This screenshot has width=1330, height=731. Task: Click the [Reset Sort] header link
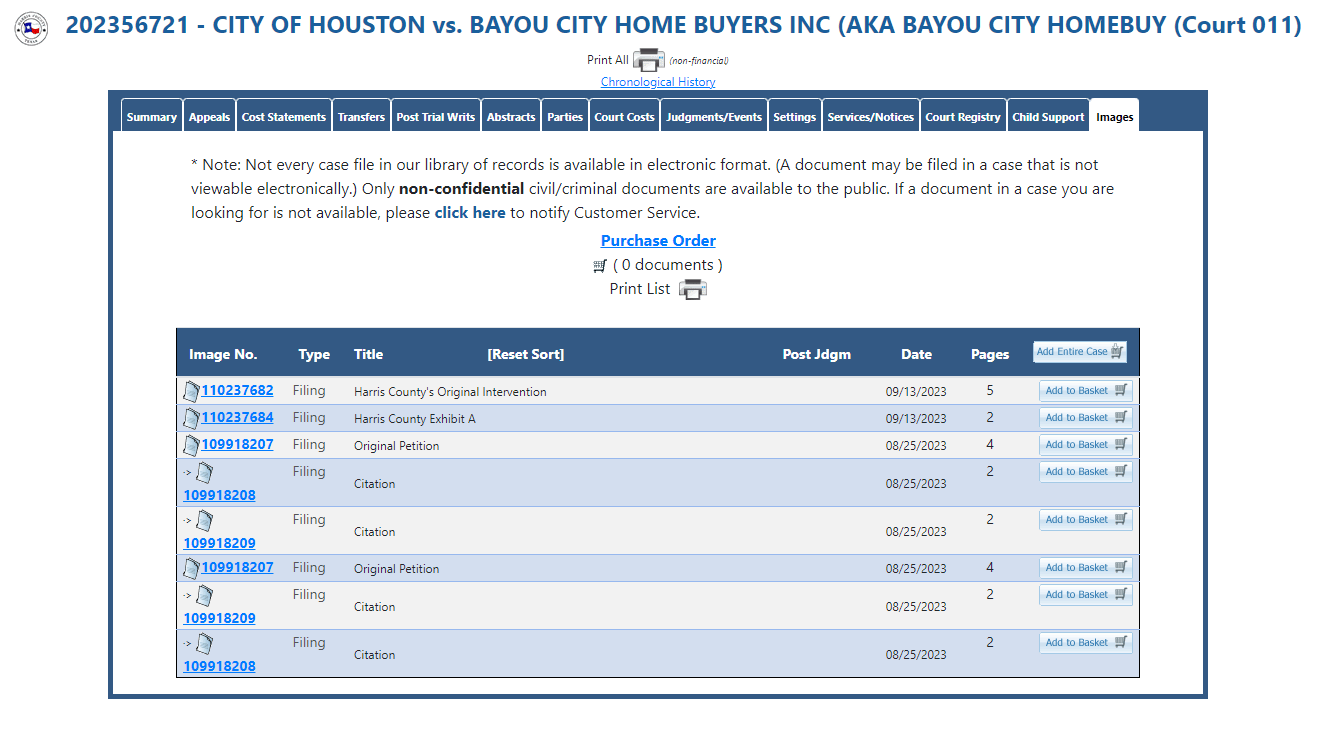click(x=526, y=354)
